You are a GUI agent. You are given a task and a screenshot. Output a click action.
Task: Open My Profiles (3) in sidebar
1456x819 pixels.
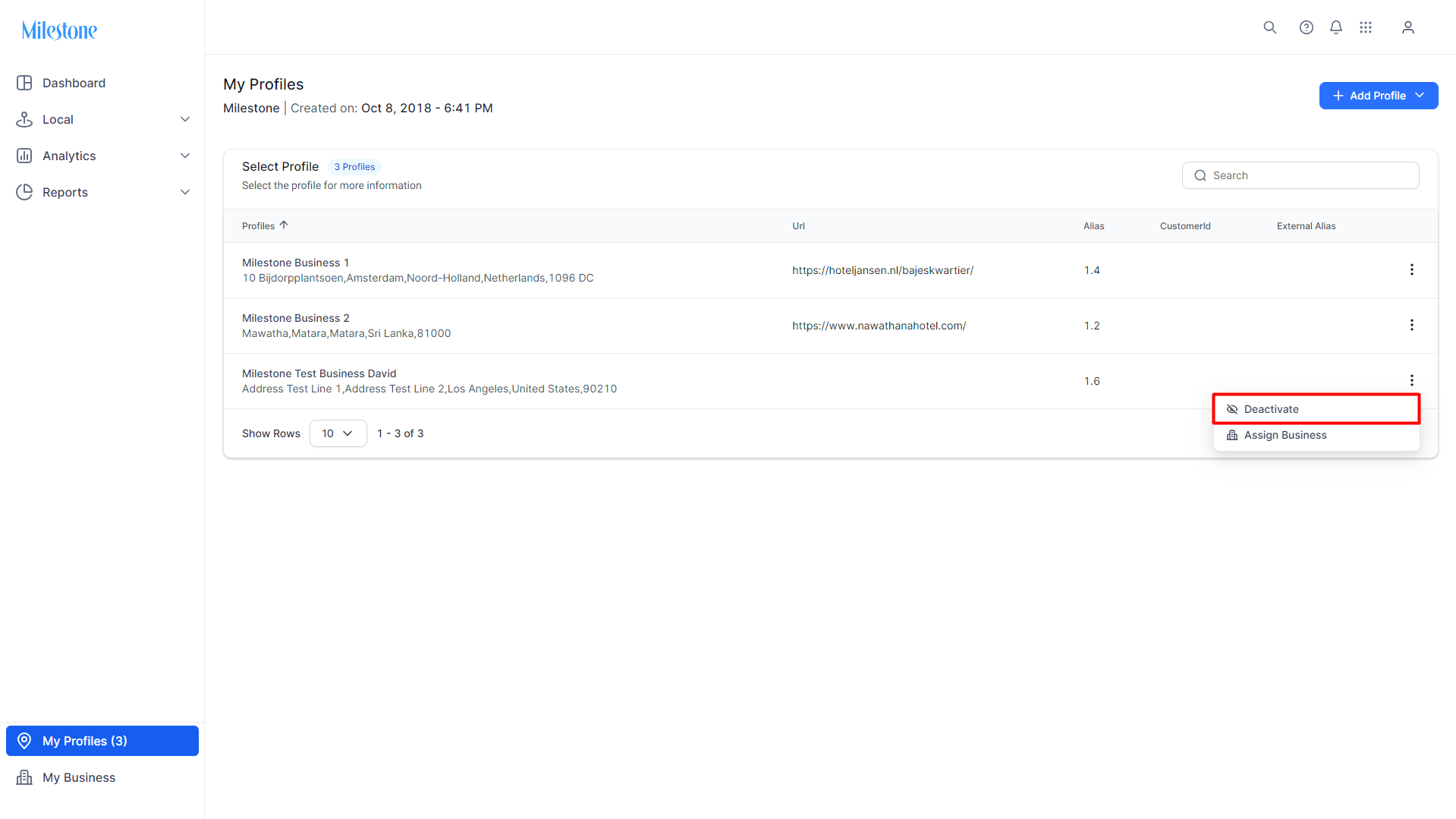(102, 741)
